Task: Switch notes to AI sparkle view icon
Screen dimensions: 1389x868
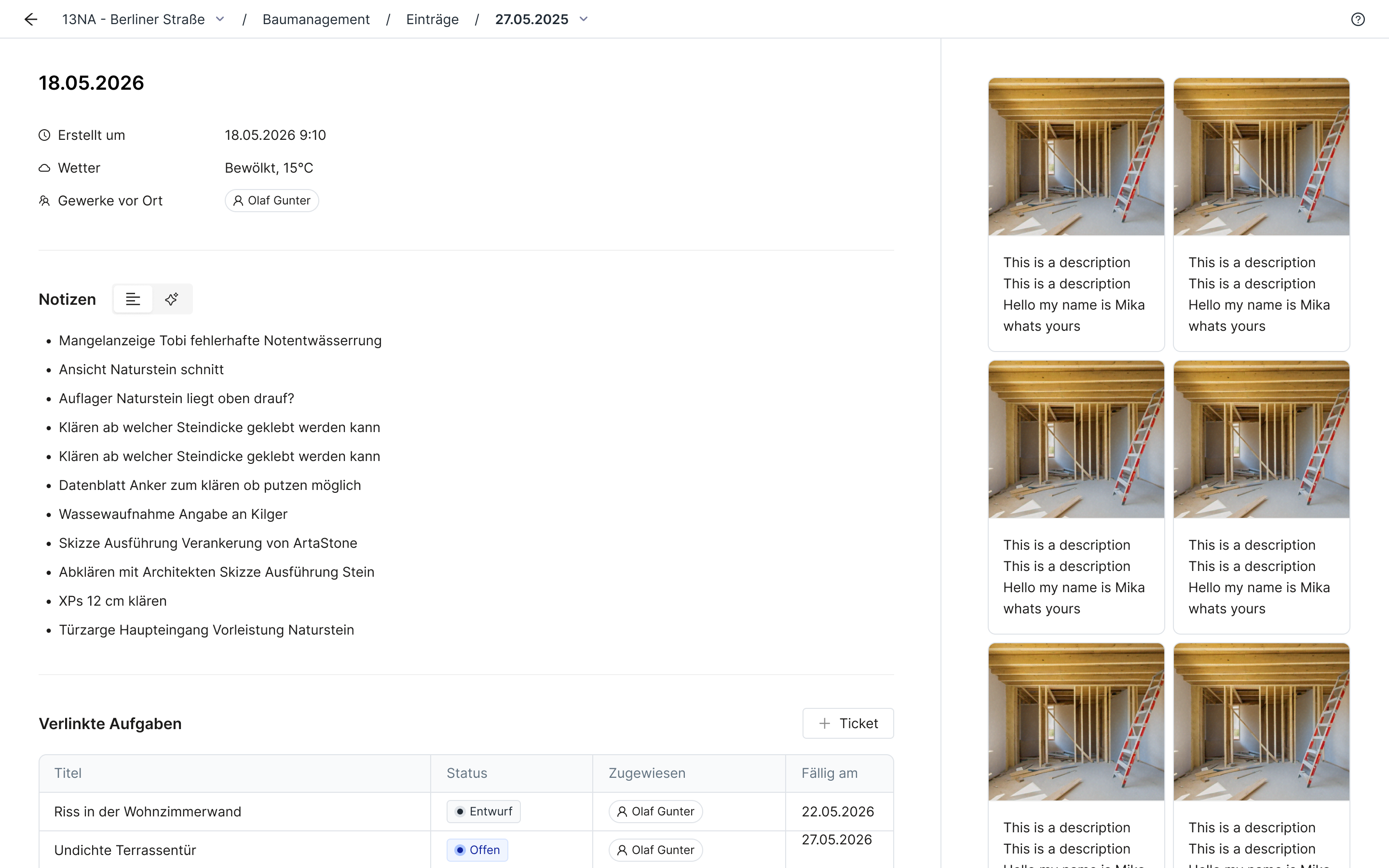Action: coord(172,299)
